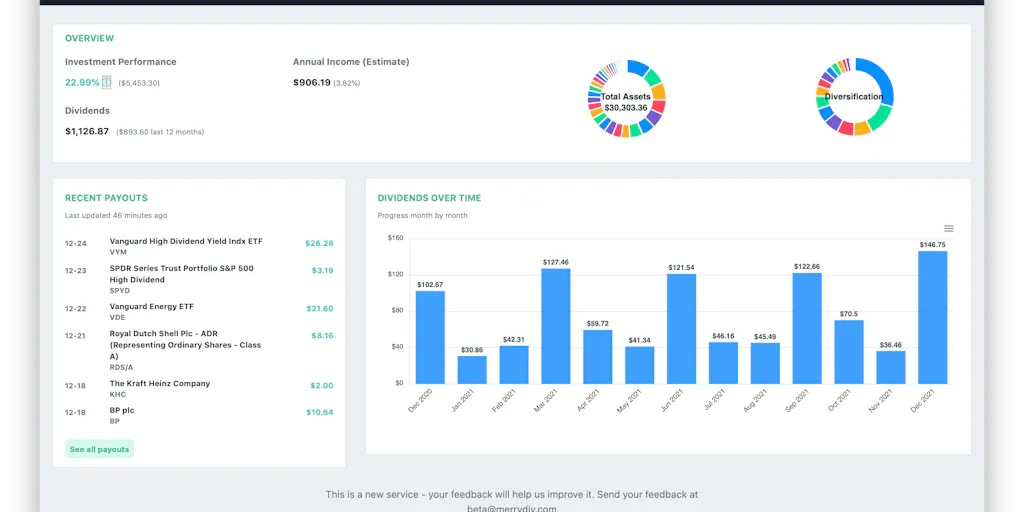Click the $26.28 payout amount
Screen dimensions: 1024x512
pyautogui.click(x=319, y=243)
